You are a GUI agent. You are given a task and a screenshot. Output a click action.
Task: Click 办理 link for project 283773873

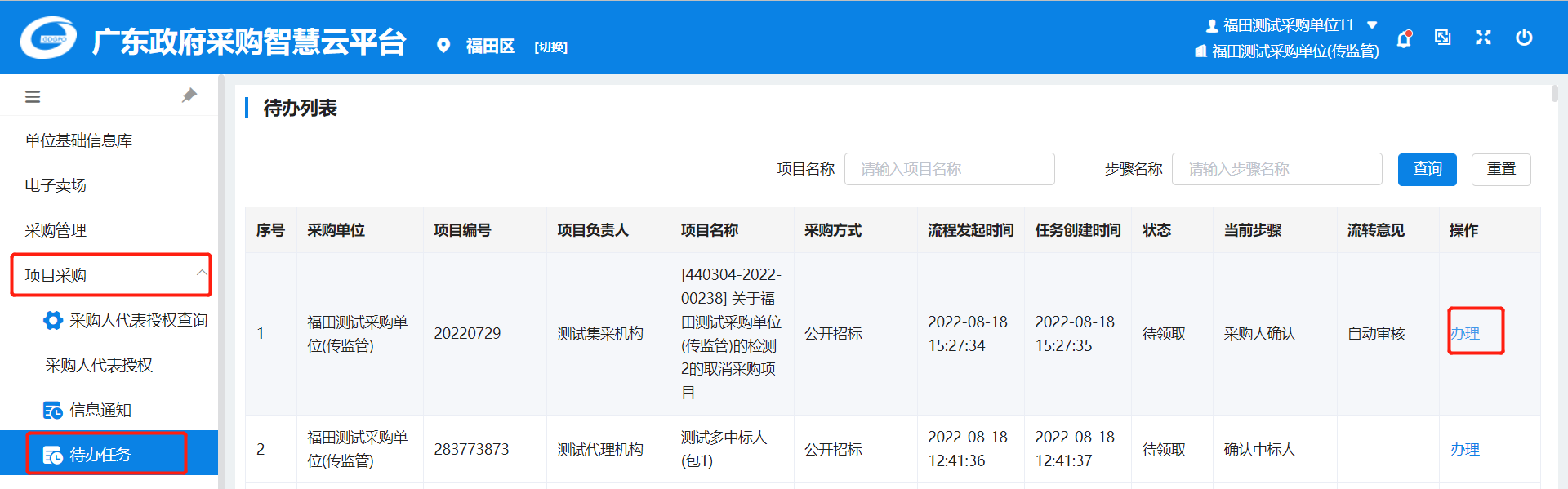point(1464,449)
